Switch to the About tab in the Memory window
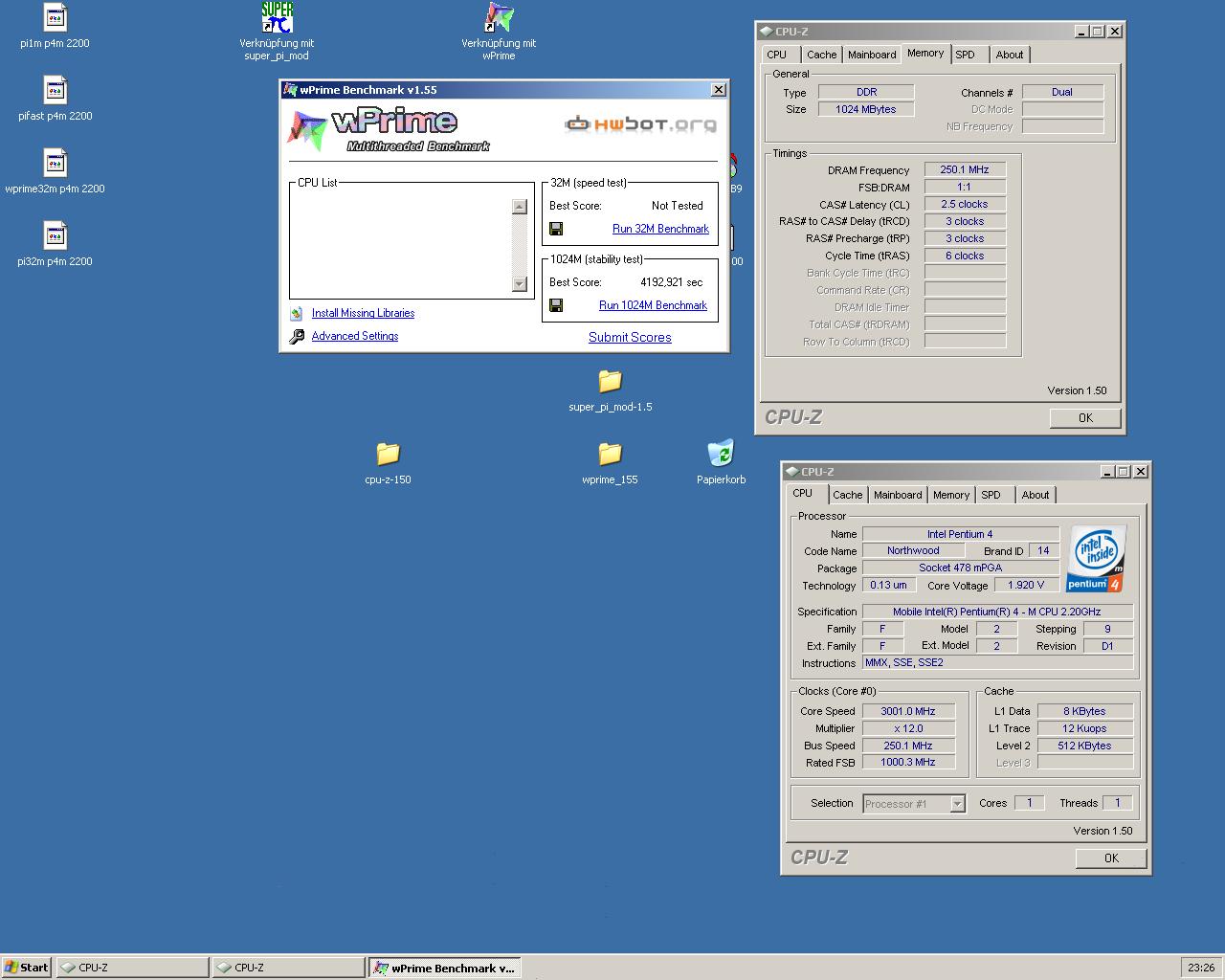1225x980 pixels. [1010, 55]
